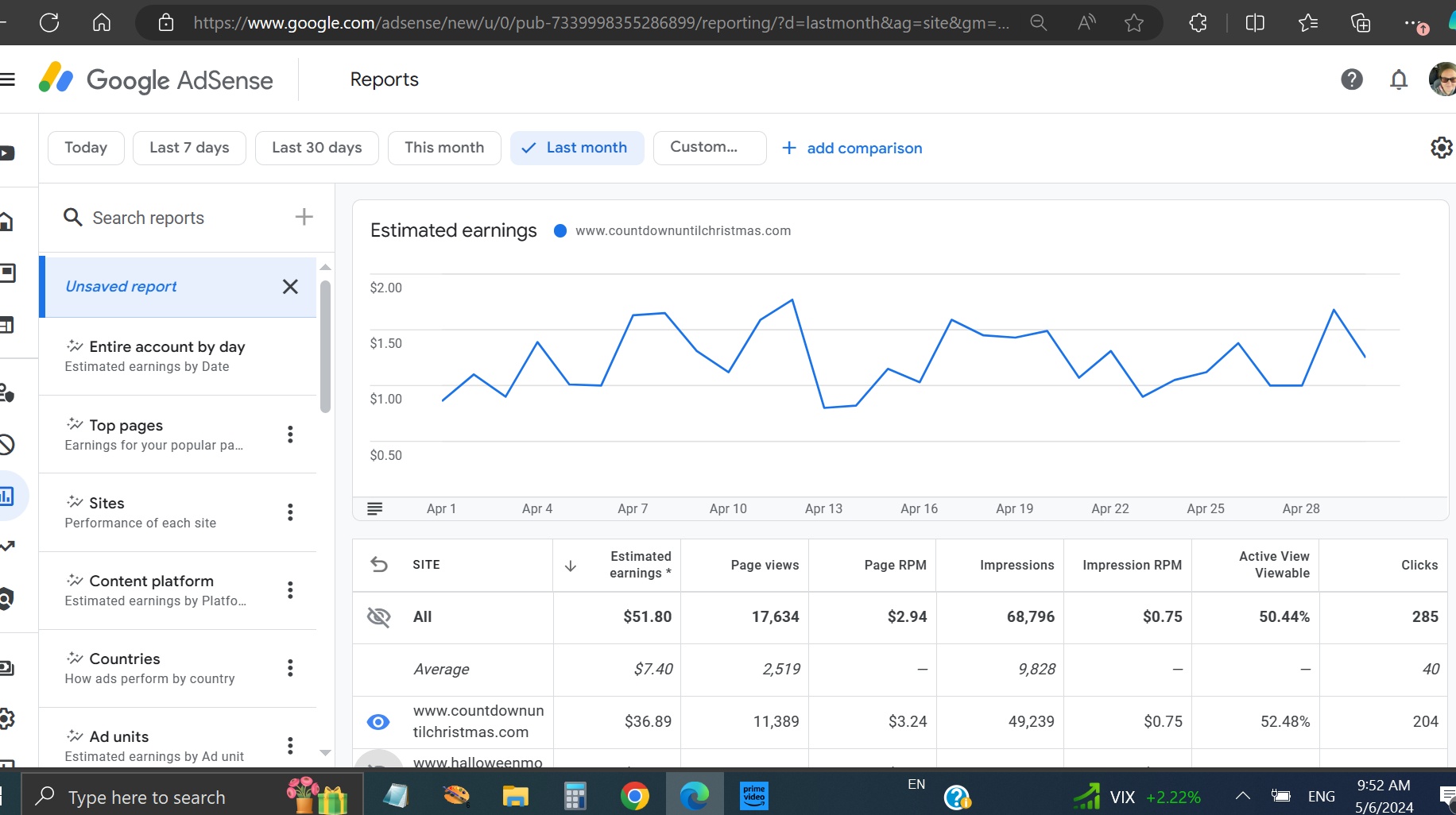Close the Unsaved report
The height and width of the screenshot is (815, 1456).
290,287
